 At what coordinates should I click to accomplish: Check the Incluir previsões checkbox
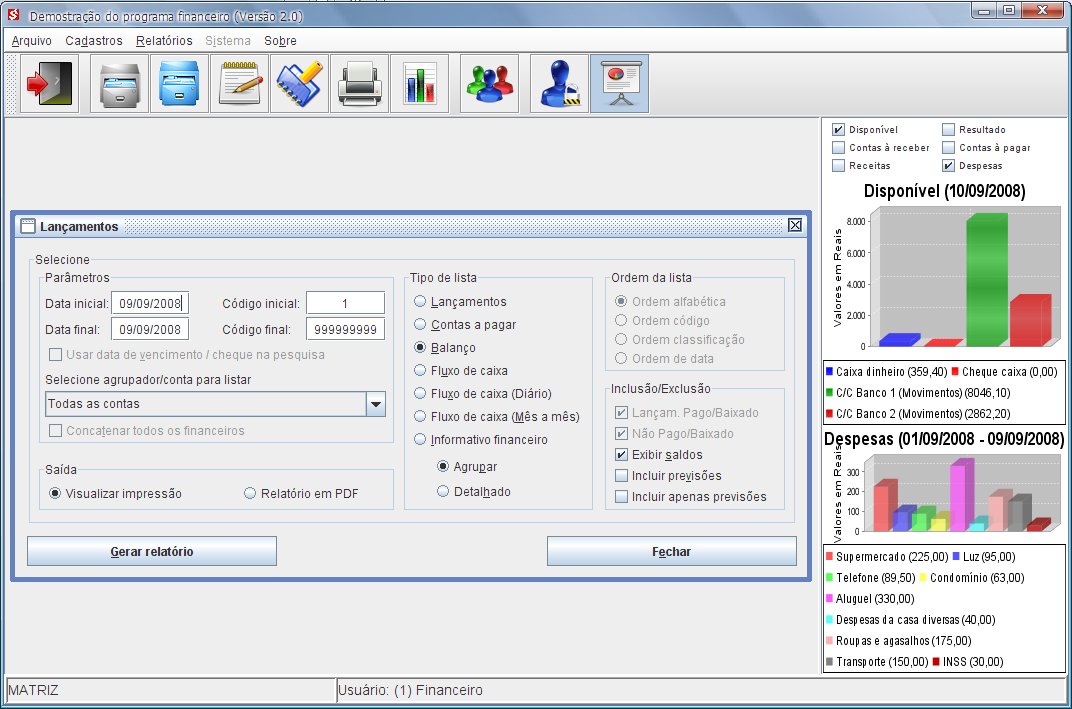click(621, 475)
